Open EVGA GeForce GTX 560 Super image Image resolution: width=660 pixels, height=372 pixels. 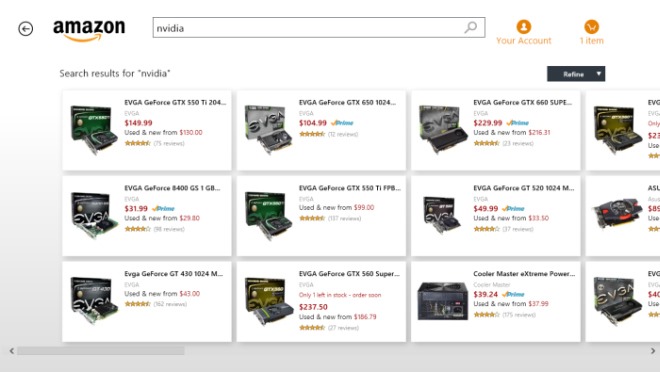[268, 300]
